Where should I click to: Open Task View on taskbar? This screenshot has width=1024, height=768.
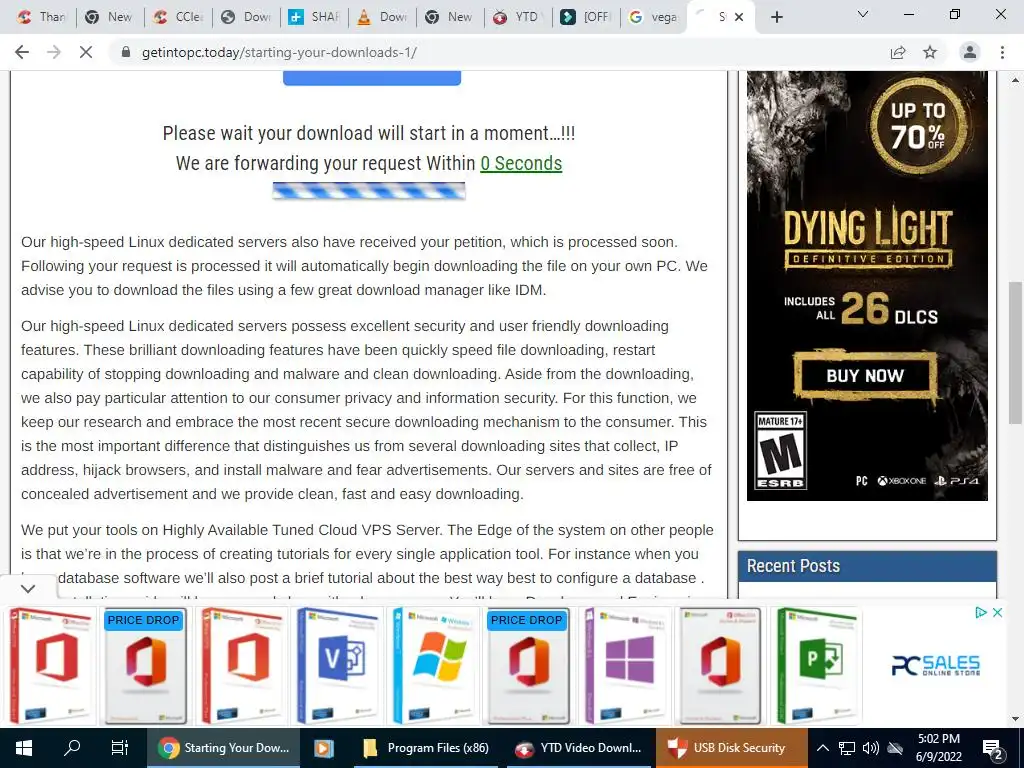click(x=120, y=748)
